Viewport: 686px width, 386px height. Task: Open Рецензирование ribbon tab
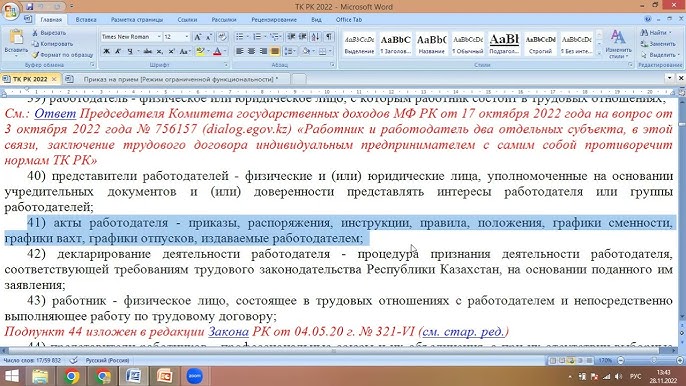point(274,20)
